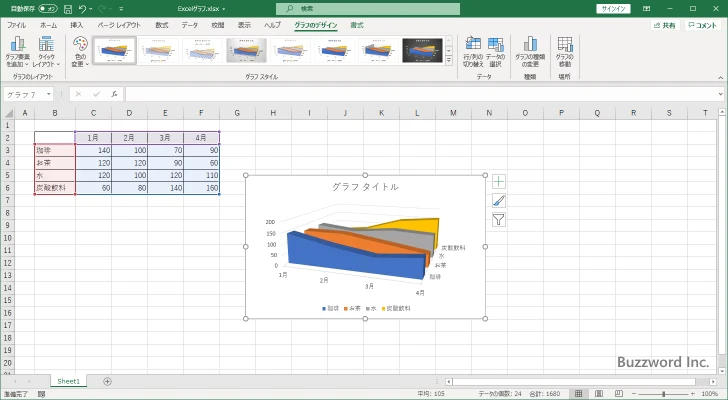Switch to Page Layout view icon
Image resolution: width=728 pixels, height=400 pixels.
598,394
